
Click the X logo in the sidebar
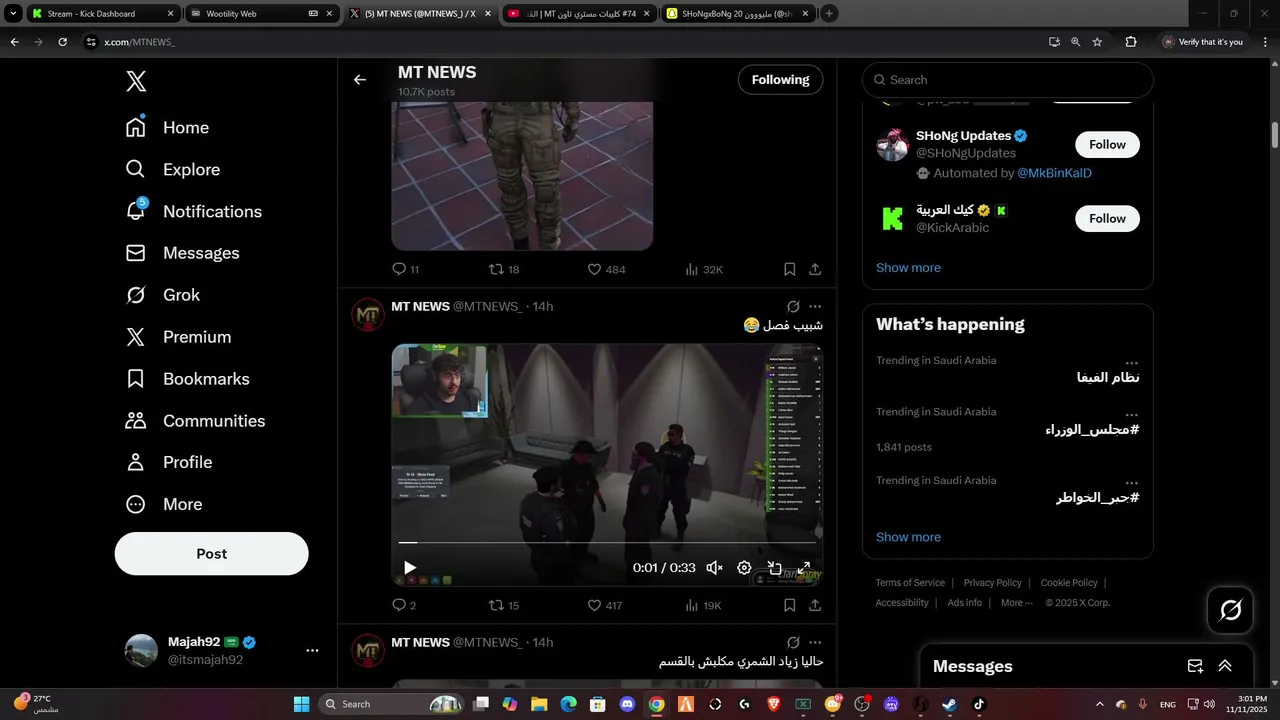click(136, 82)
